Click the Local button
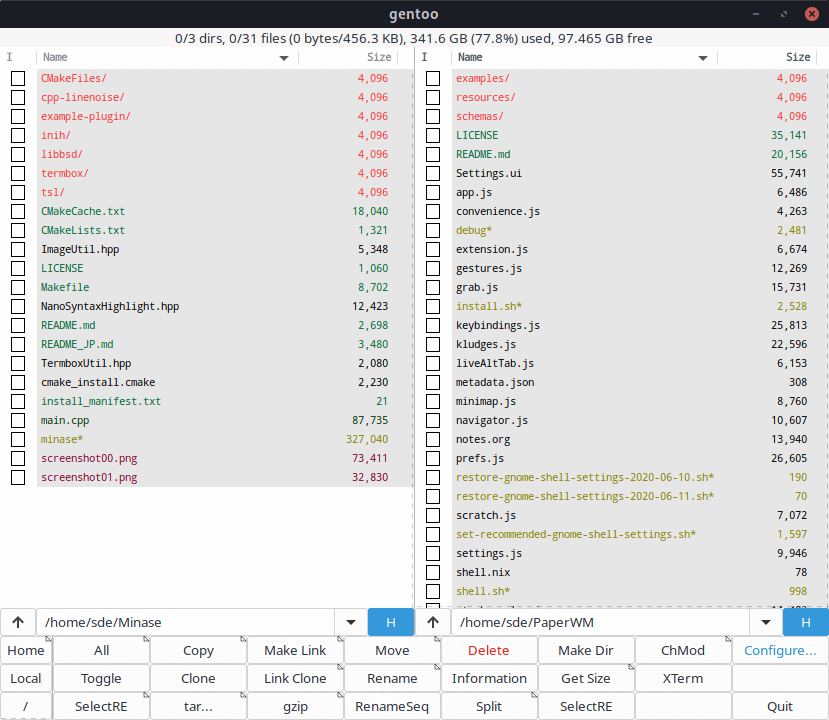The height and width of the screenshot is (720, 829). pyautogui.click(x=26, y=678)
